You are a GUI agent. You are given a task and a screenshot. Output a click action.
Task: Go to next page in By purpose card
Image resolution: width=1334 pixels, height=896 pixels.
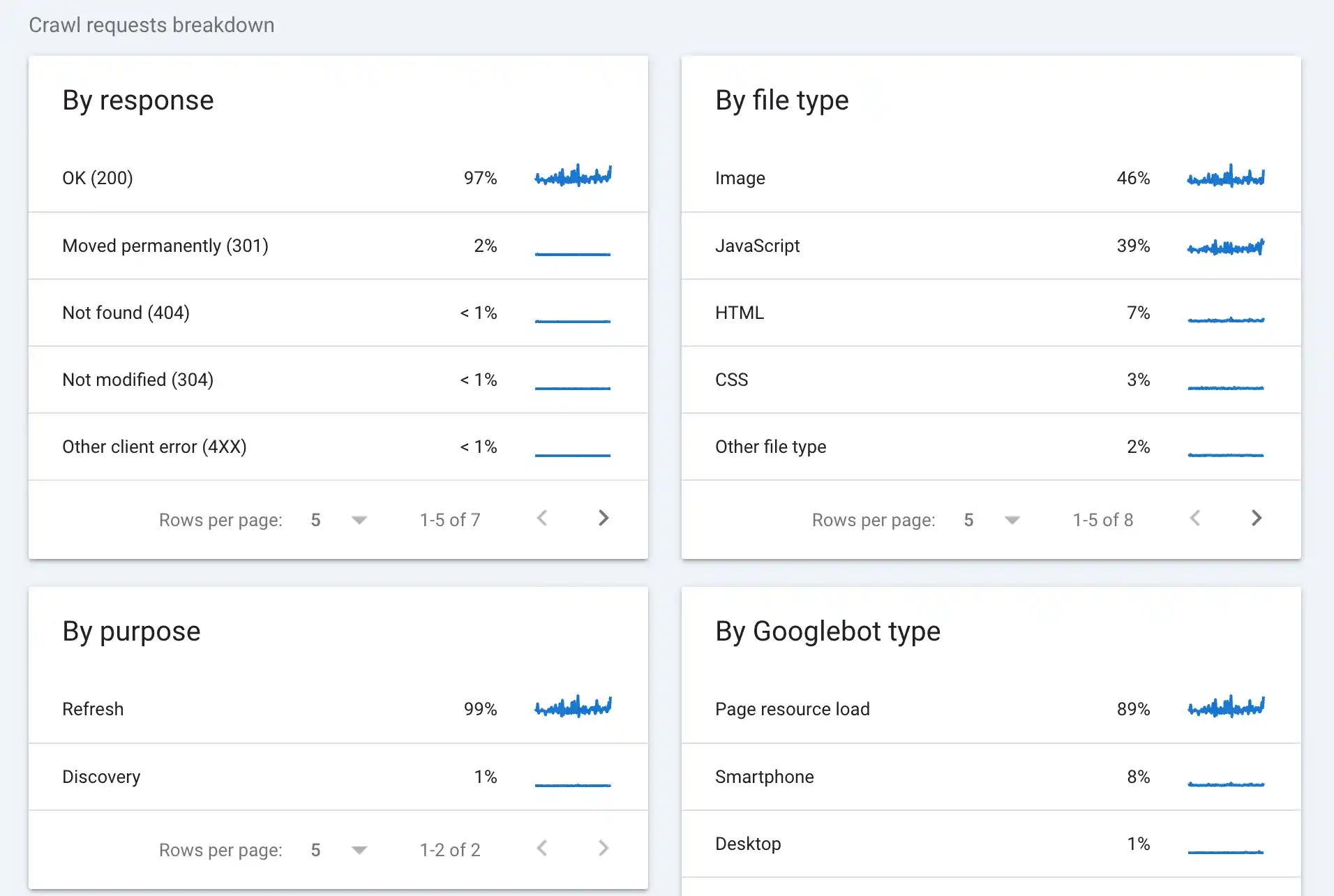coord(604,849)
